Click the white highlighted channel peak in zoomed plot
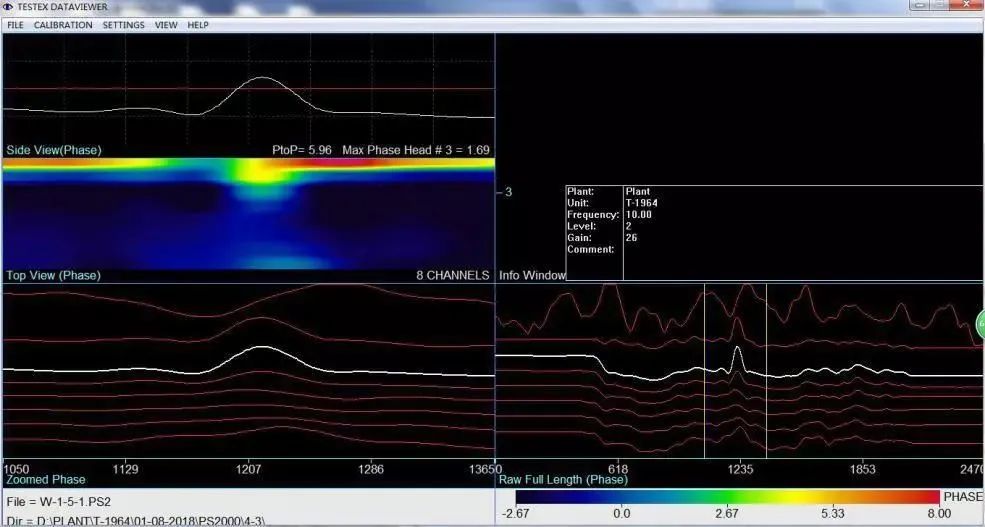This screenshot has height=527, width=985. pyautogui.click(x=260, y=347)
